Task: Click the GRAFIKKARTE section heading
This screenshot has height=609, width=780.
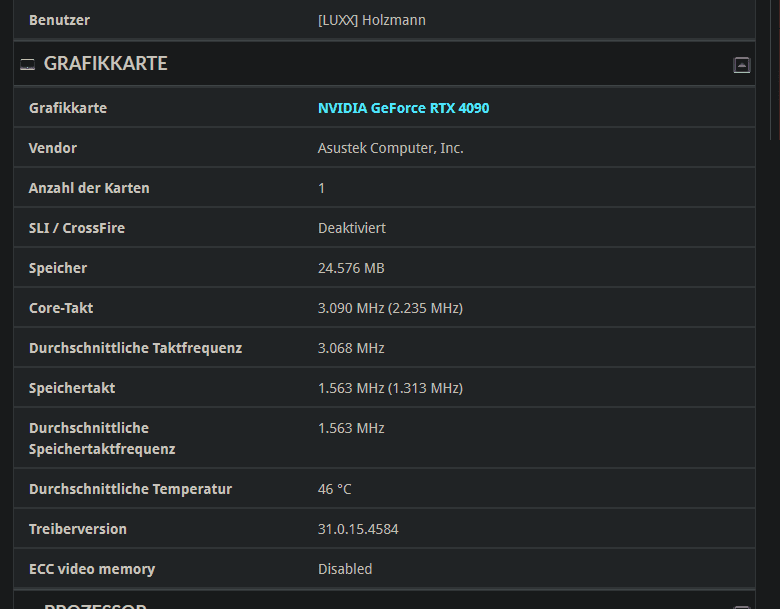Action: point(105,64)
